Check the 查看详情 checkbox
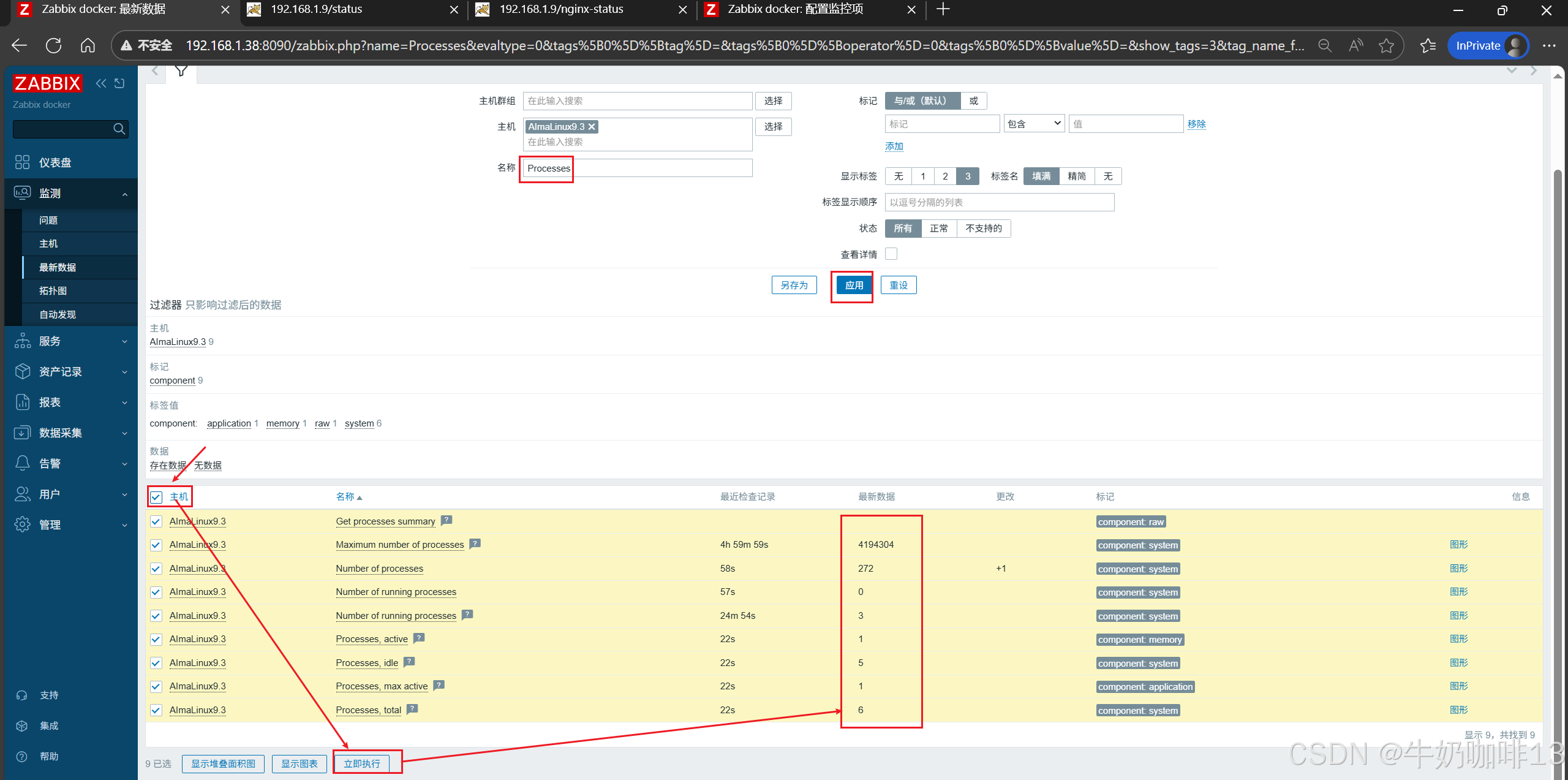The height and width of the screenshot is (780, 1568). (891, 254)
